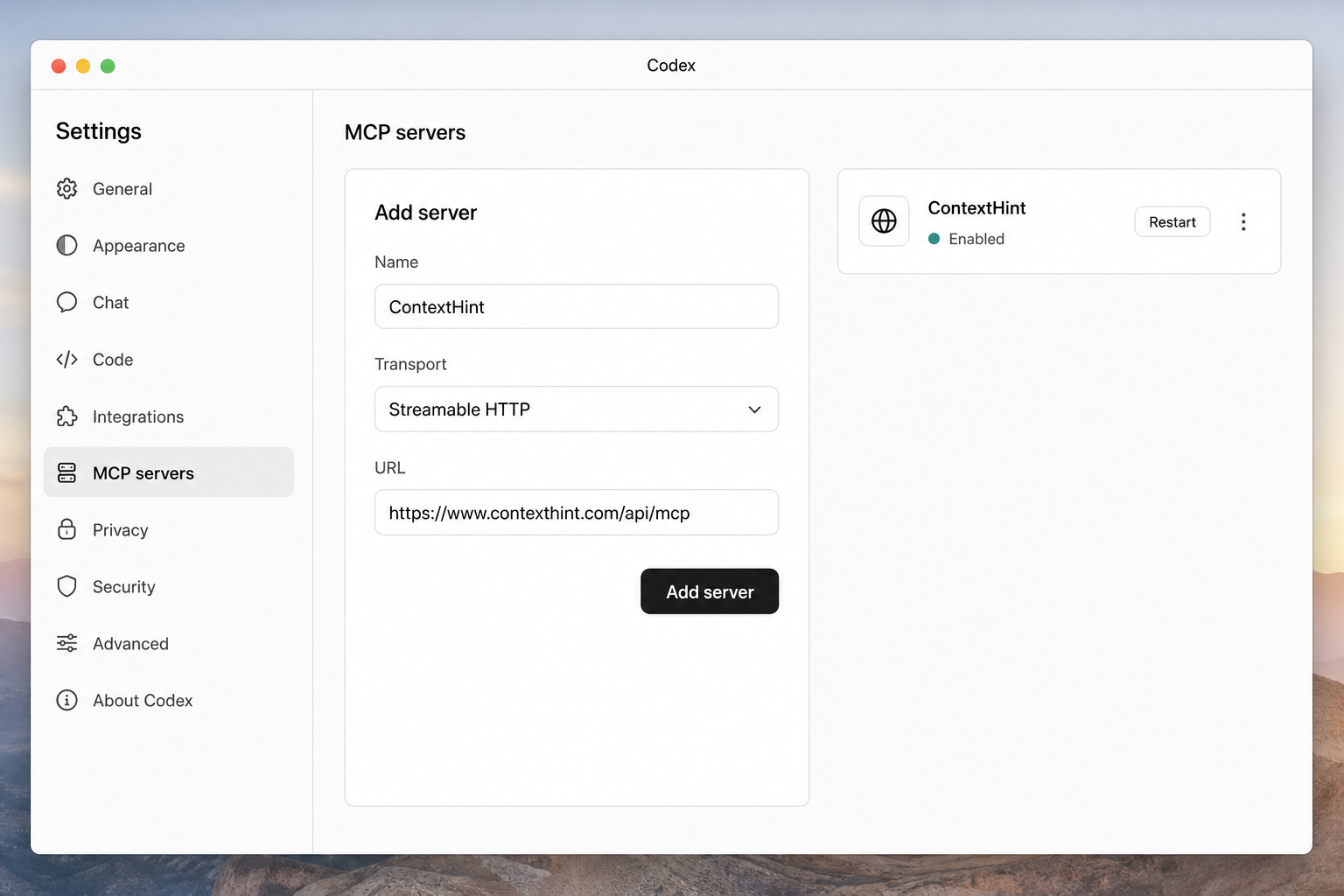Click the ContextHint server card title
The image size is (1344, 896).
tap(976, 208)
